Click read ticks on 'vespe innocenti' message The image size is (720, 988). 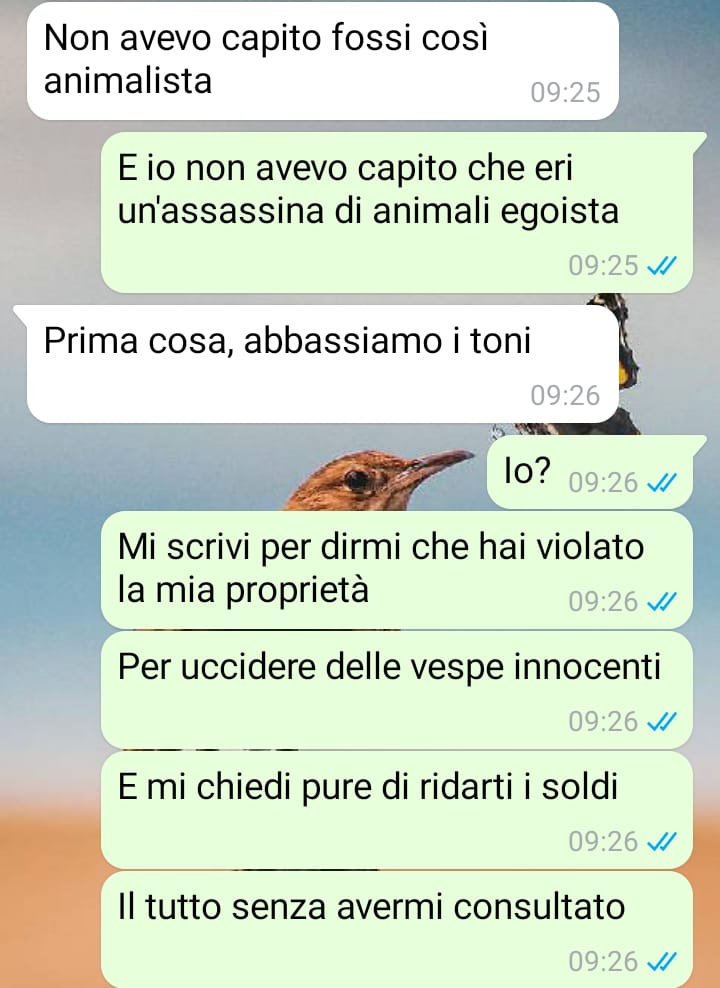[x=662, y=721]
